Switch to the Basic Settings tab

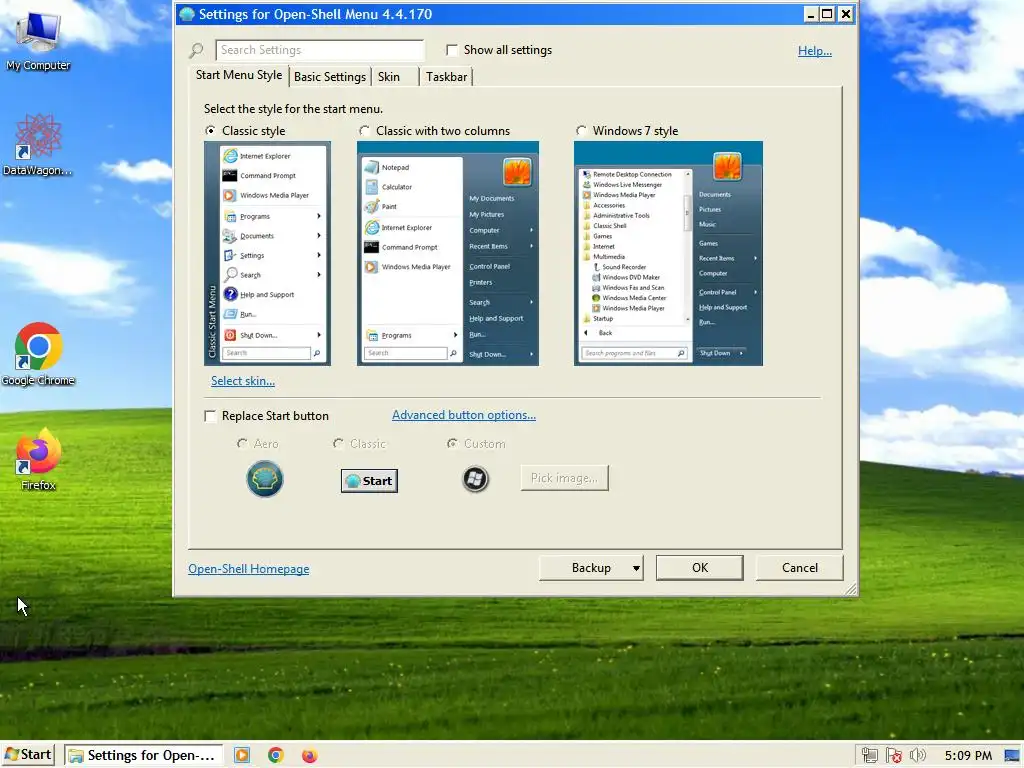tap(330, 77)
